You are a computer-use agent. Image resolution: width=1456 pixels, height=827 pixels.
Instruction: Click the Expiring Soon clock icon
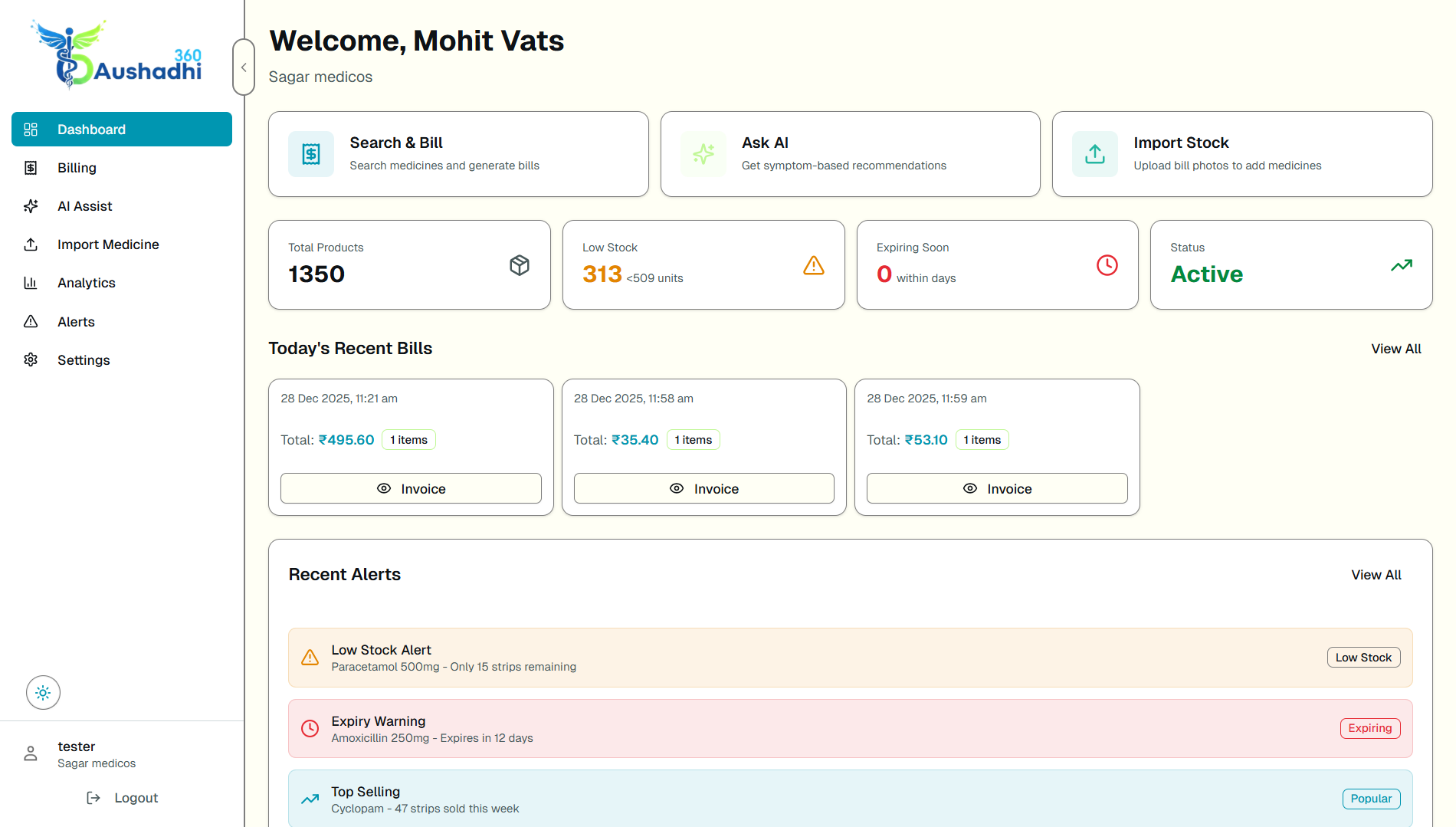tap(1107, 265)
